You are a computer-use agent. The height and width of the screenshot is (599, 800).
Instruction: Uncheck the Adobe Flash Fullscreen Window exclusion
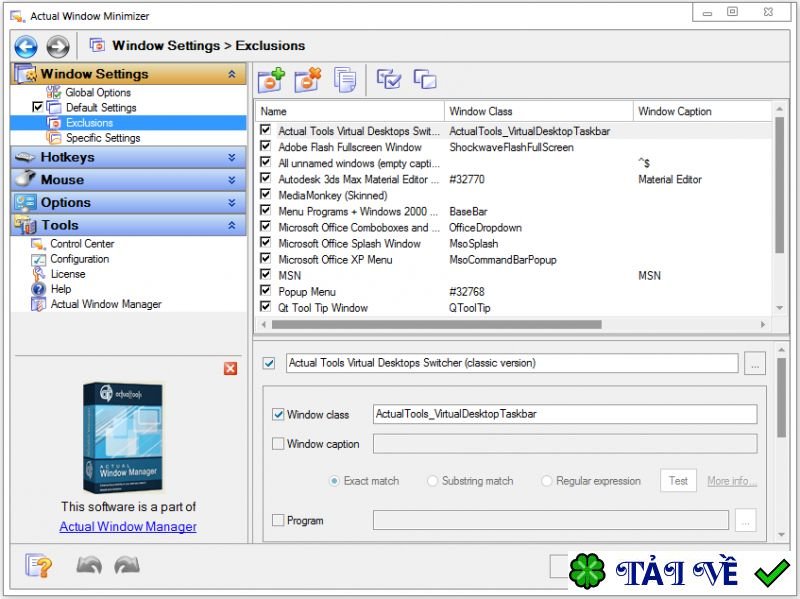click(265, 147)
